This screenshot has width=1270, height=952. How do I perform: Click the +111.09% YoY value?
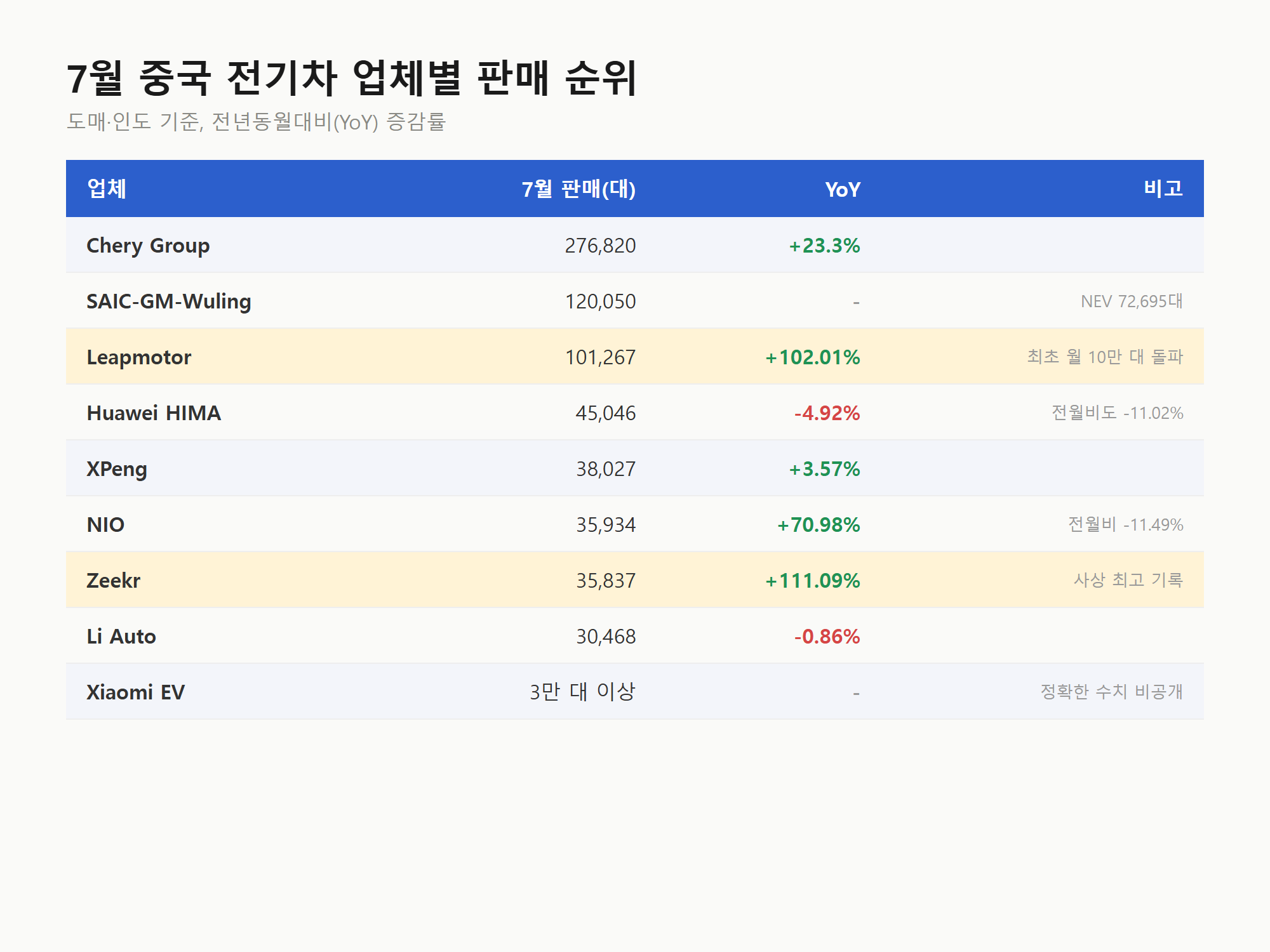click(812, 581)
